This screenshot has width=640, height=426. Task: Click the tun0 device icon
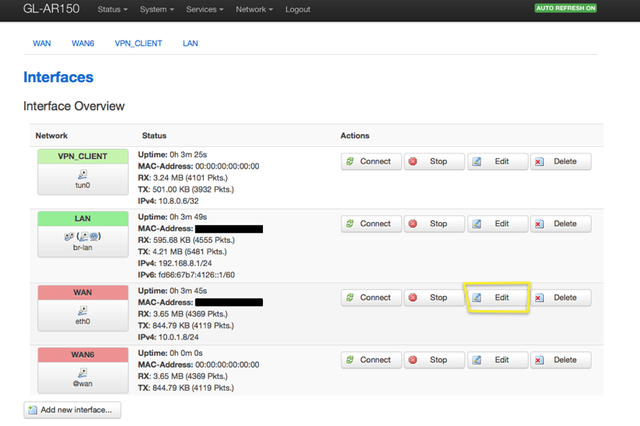pyautogui.click(x=82, y=175)
